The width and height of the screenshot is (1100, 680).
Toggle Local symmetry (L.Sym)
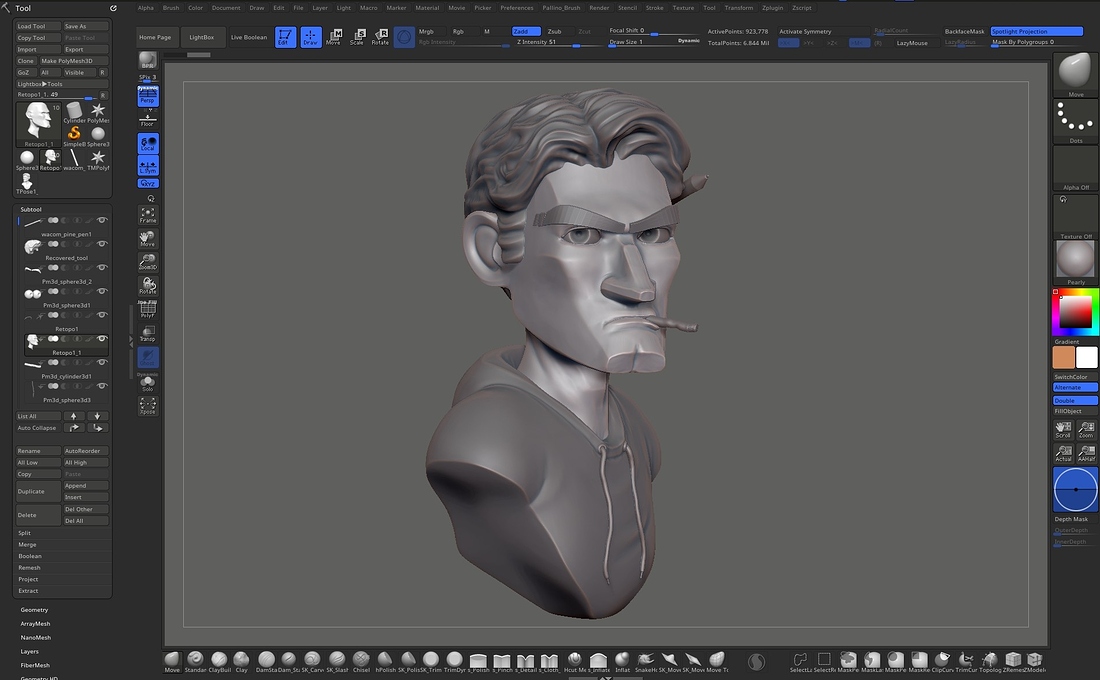(147, 166)
